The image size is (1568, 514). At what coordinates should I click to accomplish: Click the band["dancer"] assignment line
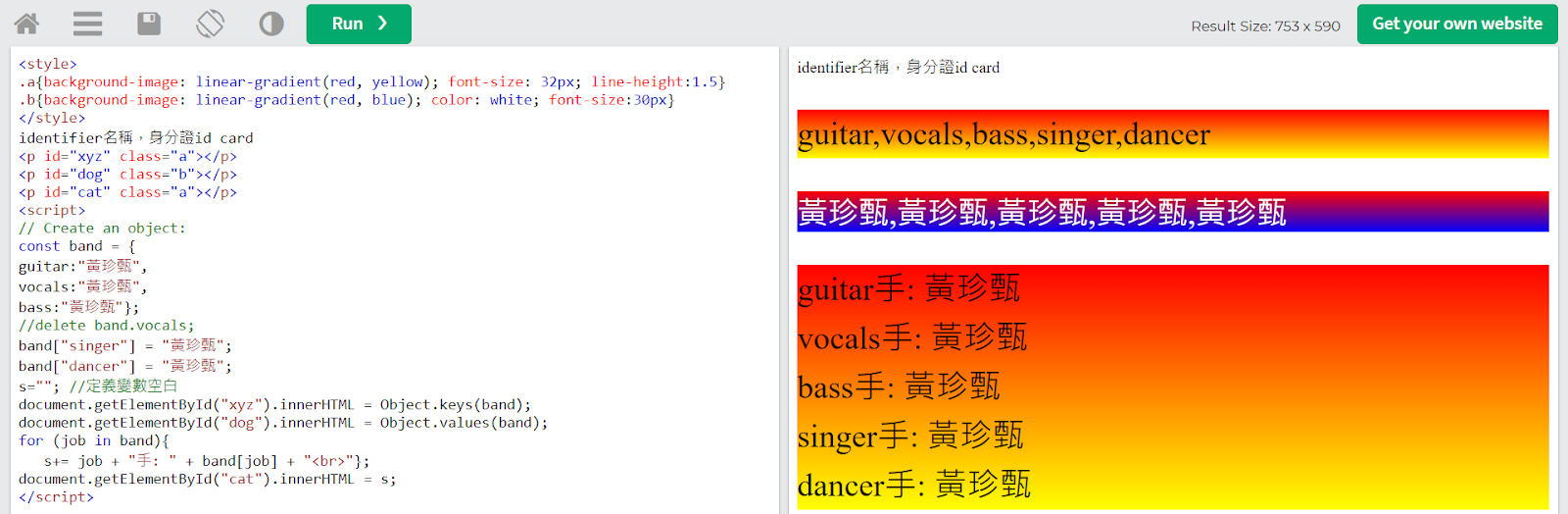point(125,366)
